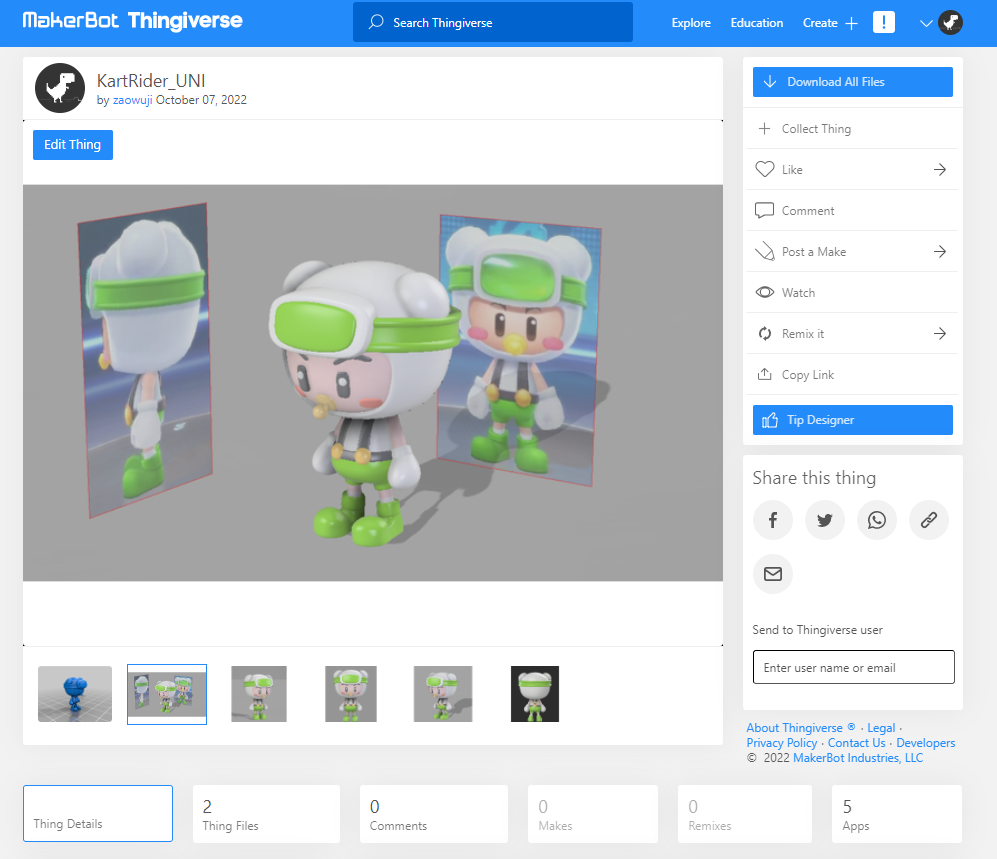Click the Facebook share icon
The image size is (997, 859).
(x=773, y=520)
